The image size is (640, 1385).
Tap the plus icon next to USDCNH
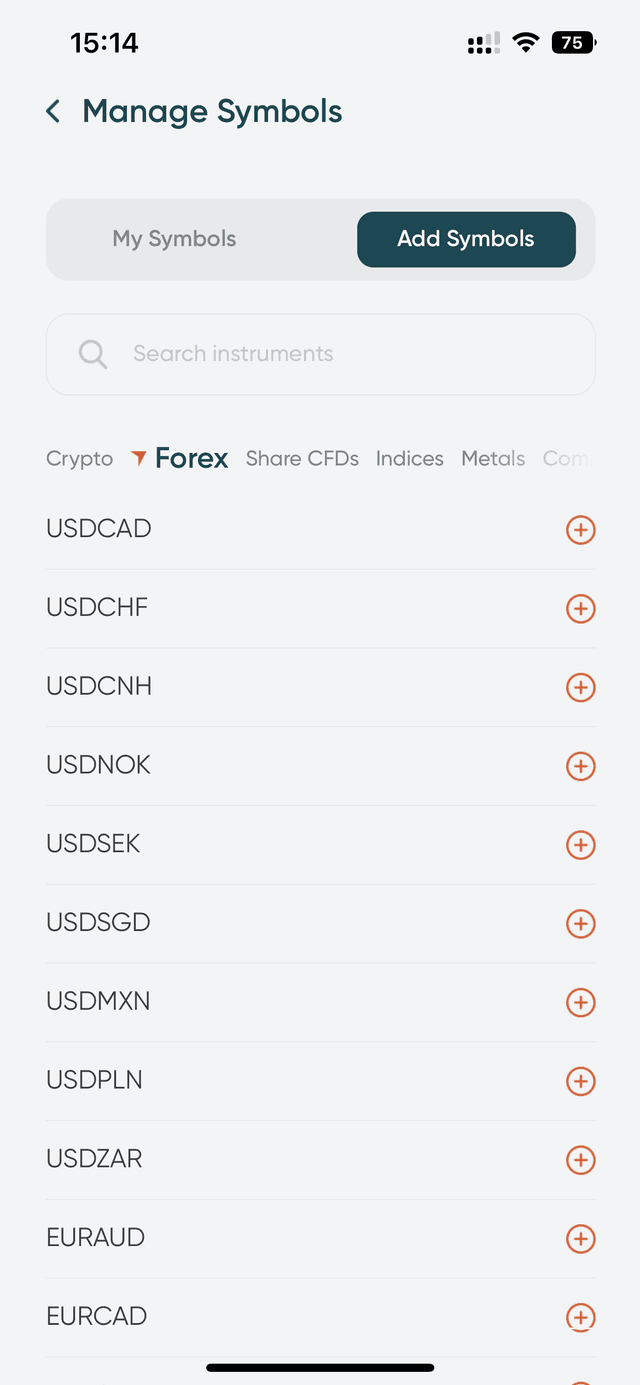(x=580, y=687)
